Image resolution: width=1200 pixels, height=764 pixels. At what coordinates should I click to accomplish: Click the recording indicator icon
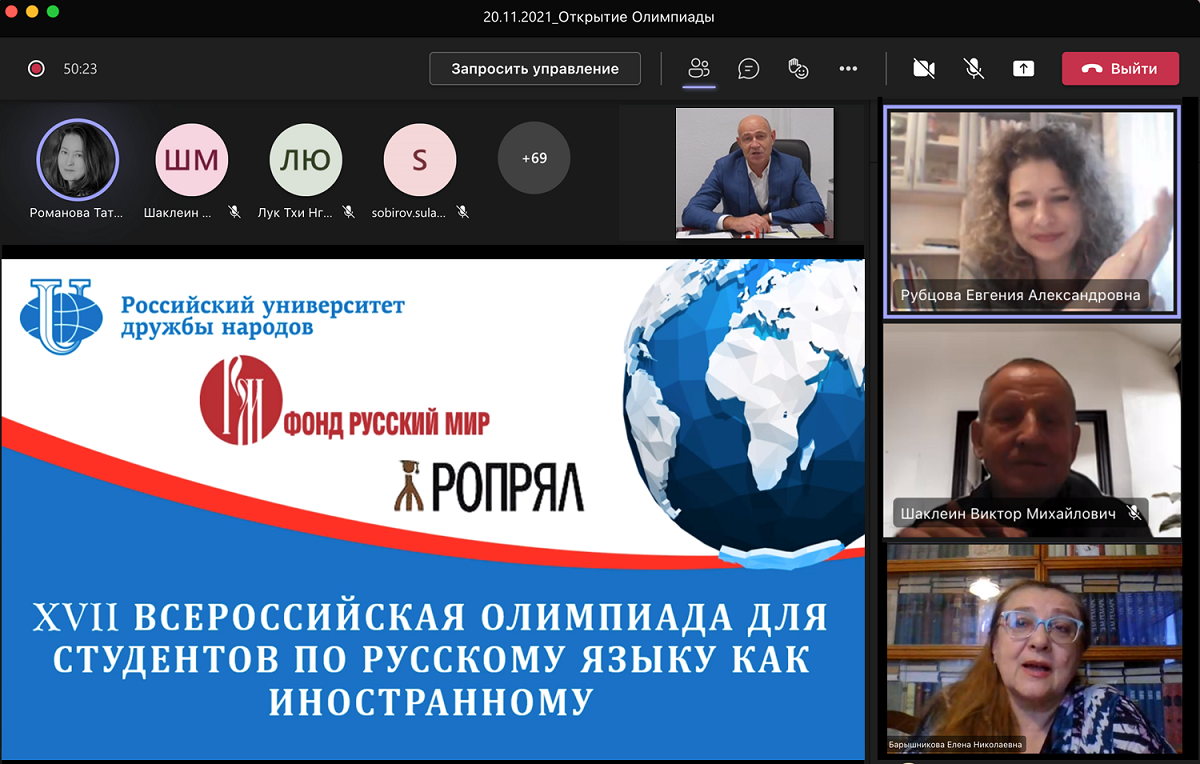[x=36, y=69]
